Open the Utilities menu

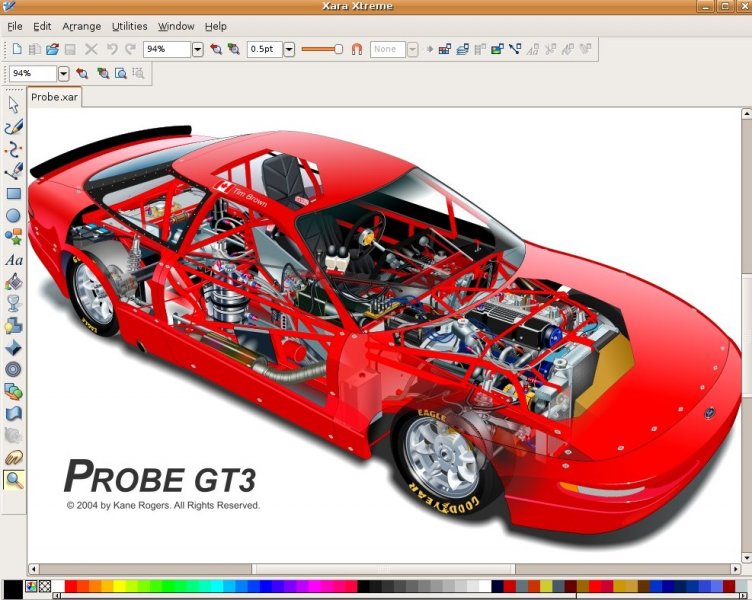[x=129, y=26]
